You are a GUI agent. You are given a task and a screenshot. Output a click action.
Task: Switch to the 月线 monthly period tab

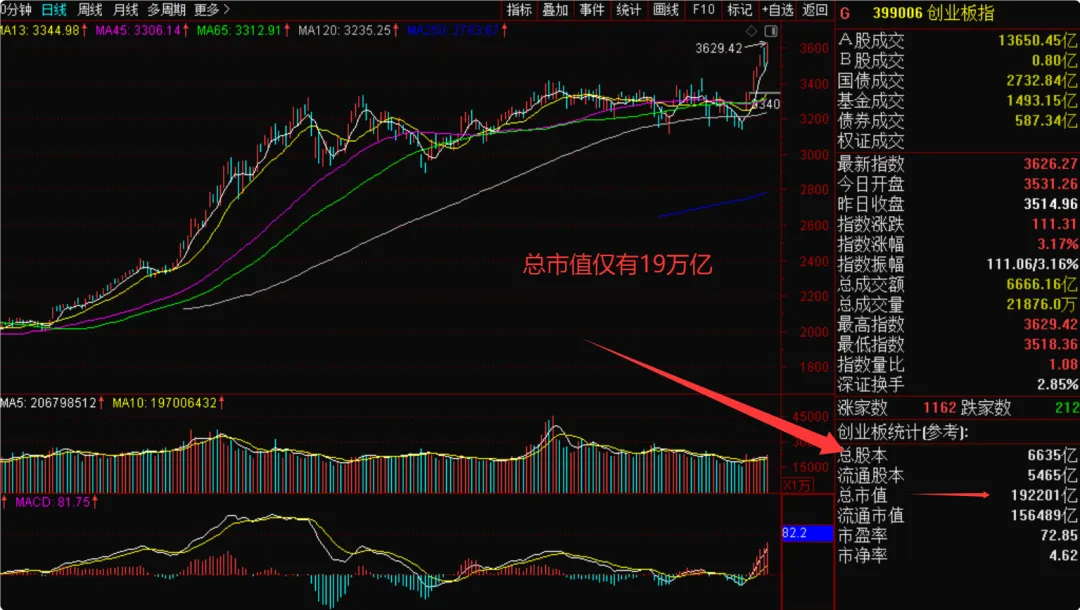[125, 10]
